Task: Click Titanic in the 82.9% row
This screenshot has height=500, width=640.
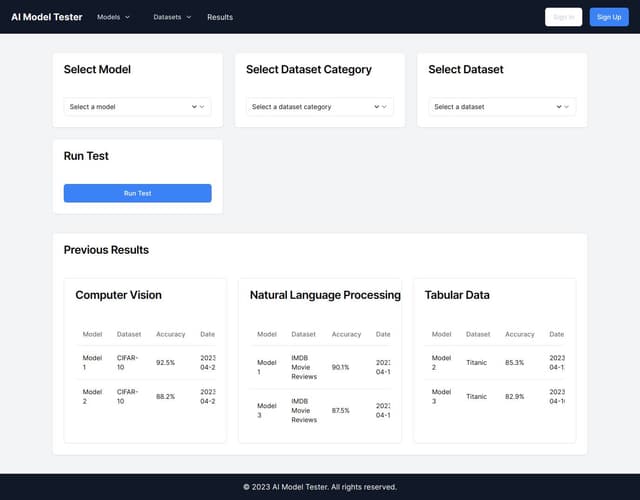Action: tap(476, 396)
